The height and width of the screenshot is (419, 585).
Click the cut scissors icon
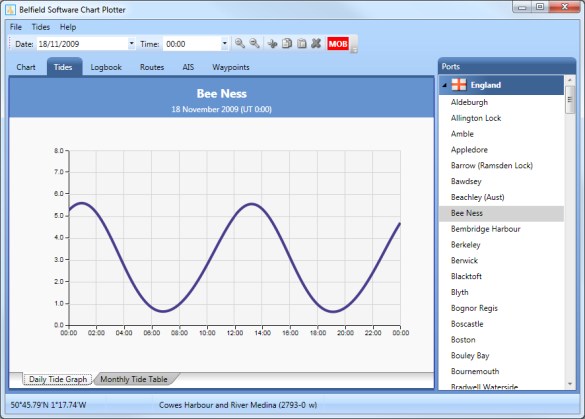pos(272,44)
